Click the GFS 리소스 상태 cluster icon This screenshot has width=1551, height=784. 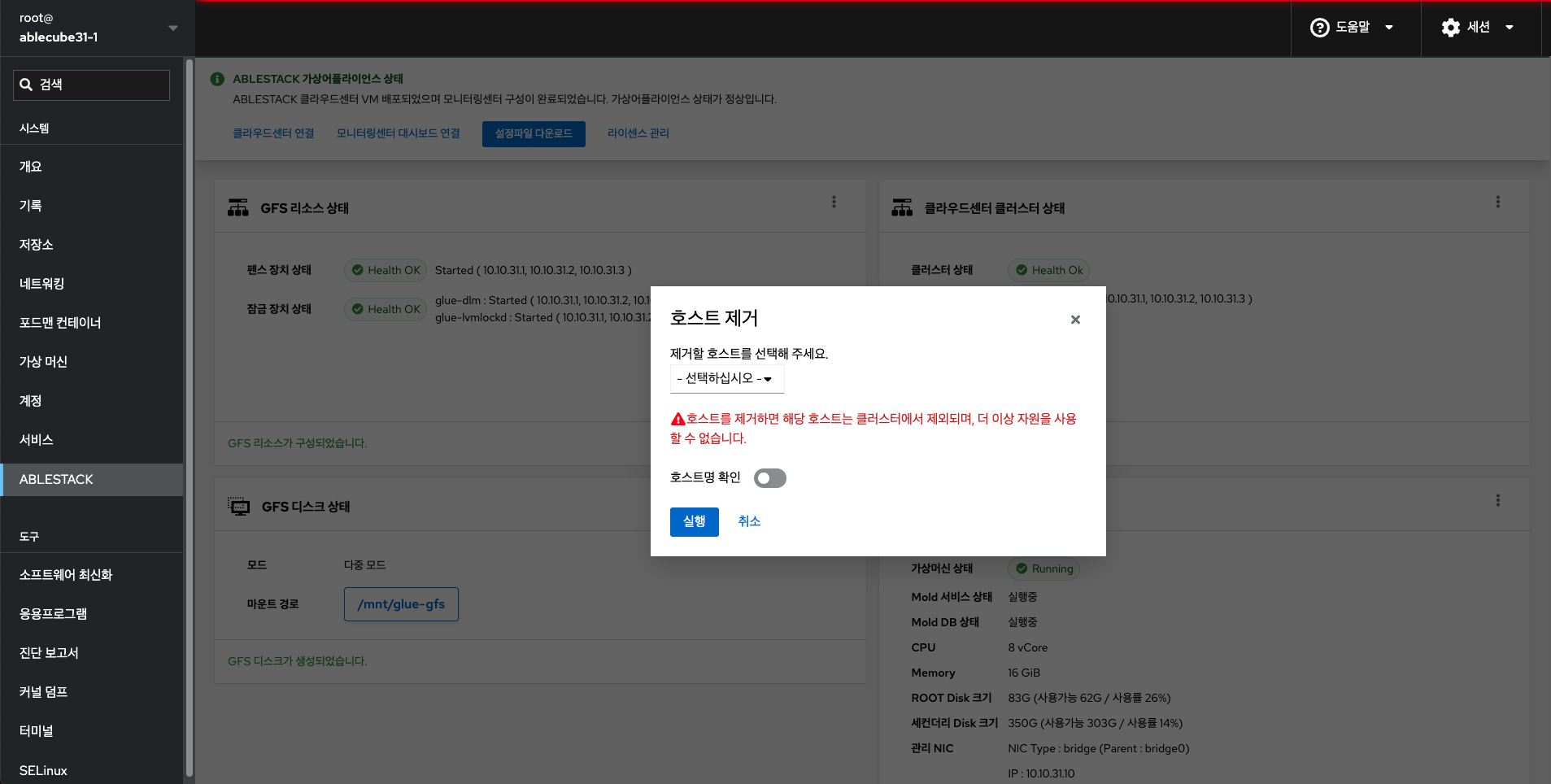click(x=238, y=208)
